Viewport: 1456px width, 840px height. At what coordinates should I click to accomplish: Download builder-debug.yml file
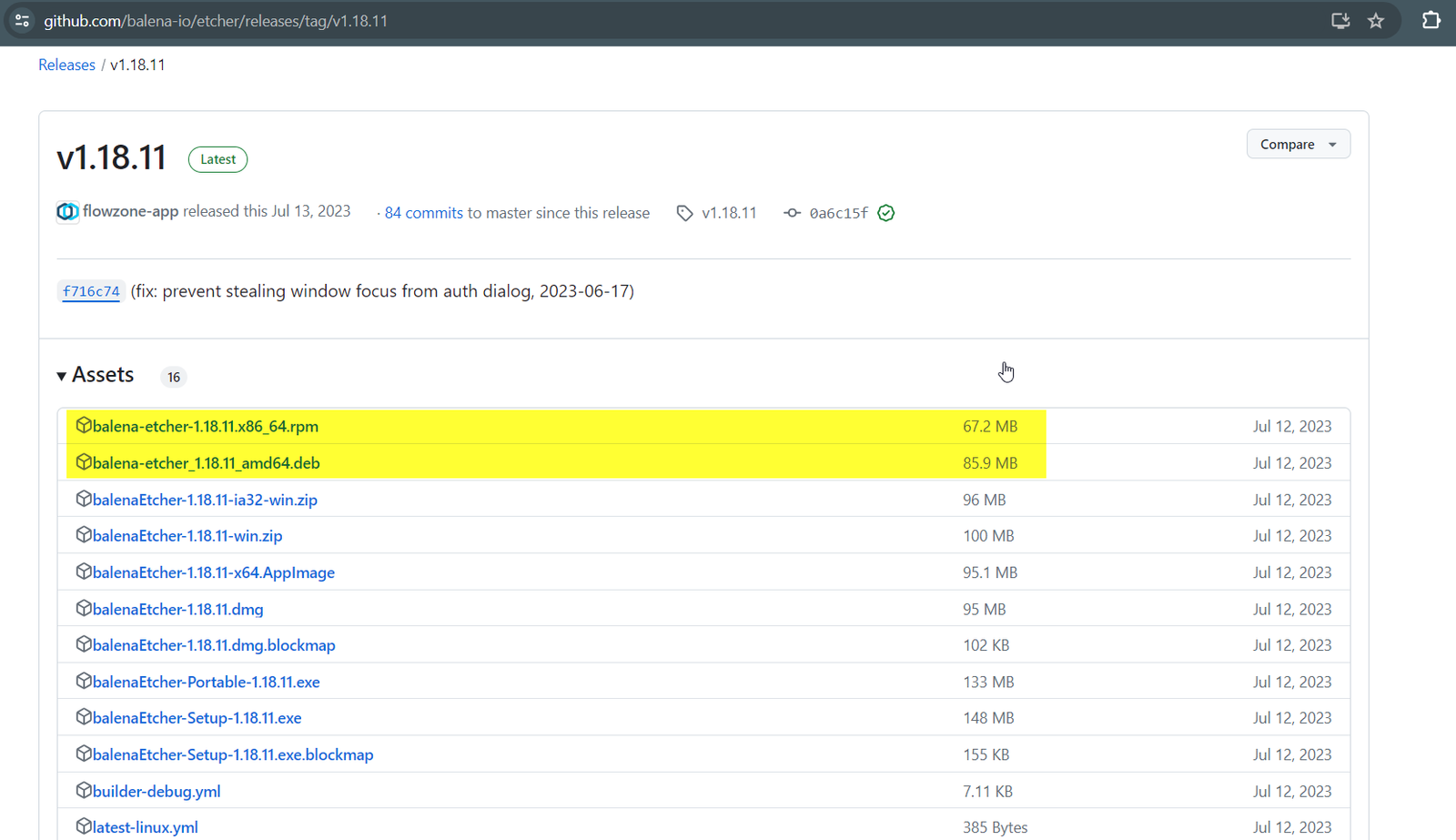point(157,791)
